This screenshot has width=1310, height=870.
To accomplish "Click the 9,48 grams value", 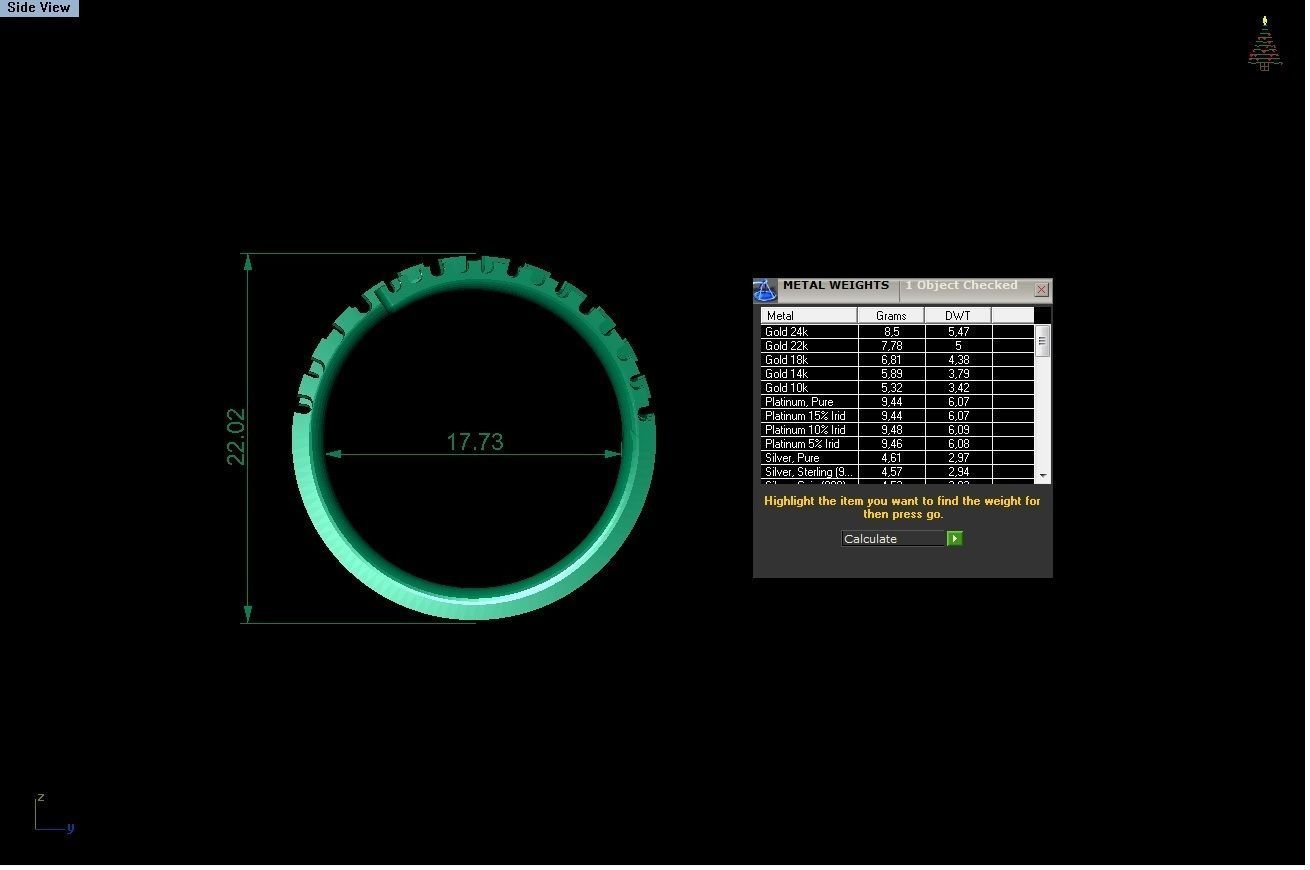I will (891, 430).
